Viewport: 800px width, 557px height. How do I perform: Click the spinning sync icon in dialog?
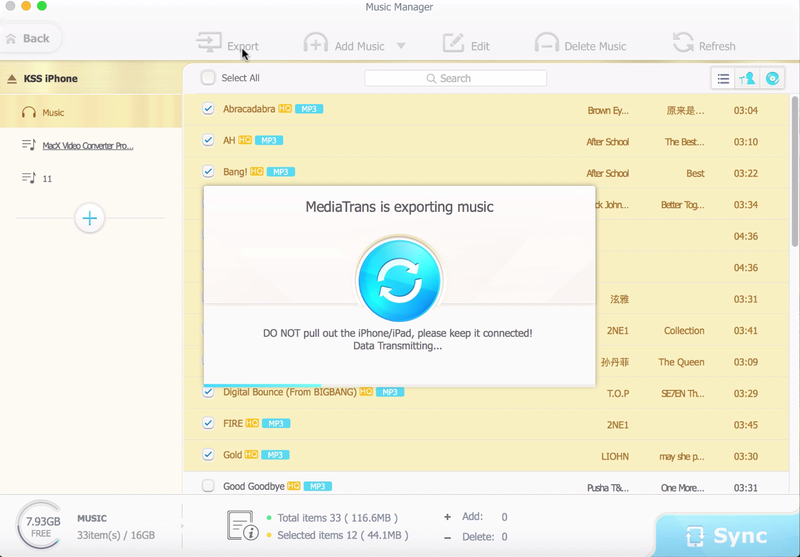(x=399, y=281)
